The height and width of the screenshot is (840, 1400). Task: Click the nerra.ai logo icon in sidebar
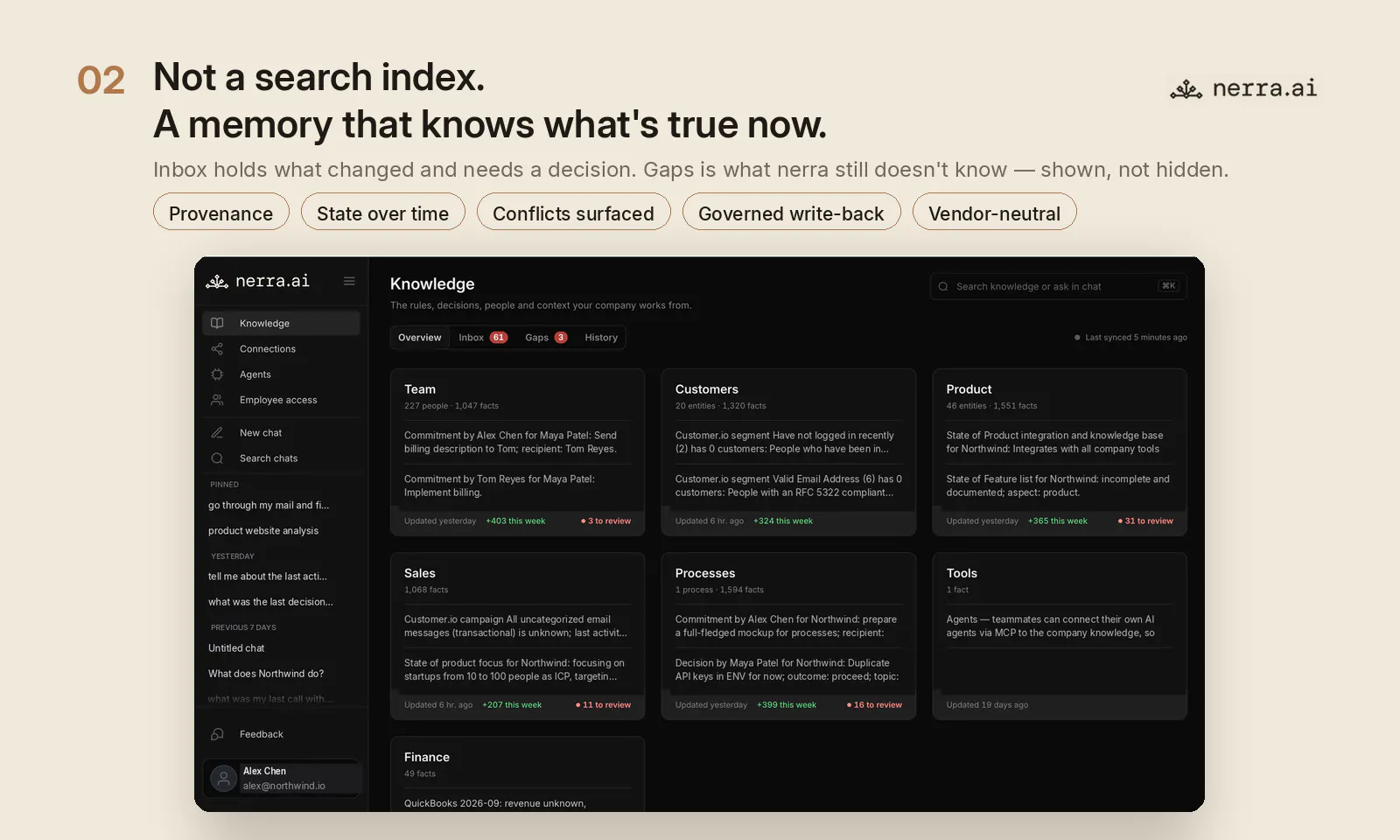pos(216,282)
